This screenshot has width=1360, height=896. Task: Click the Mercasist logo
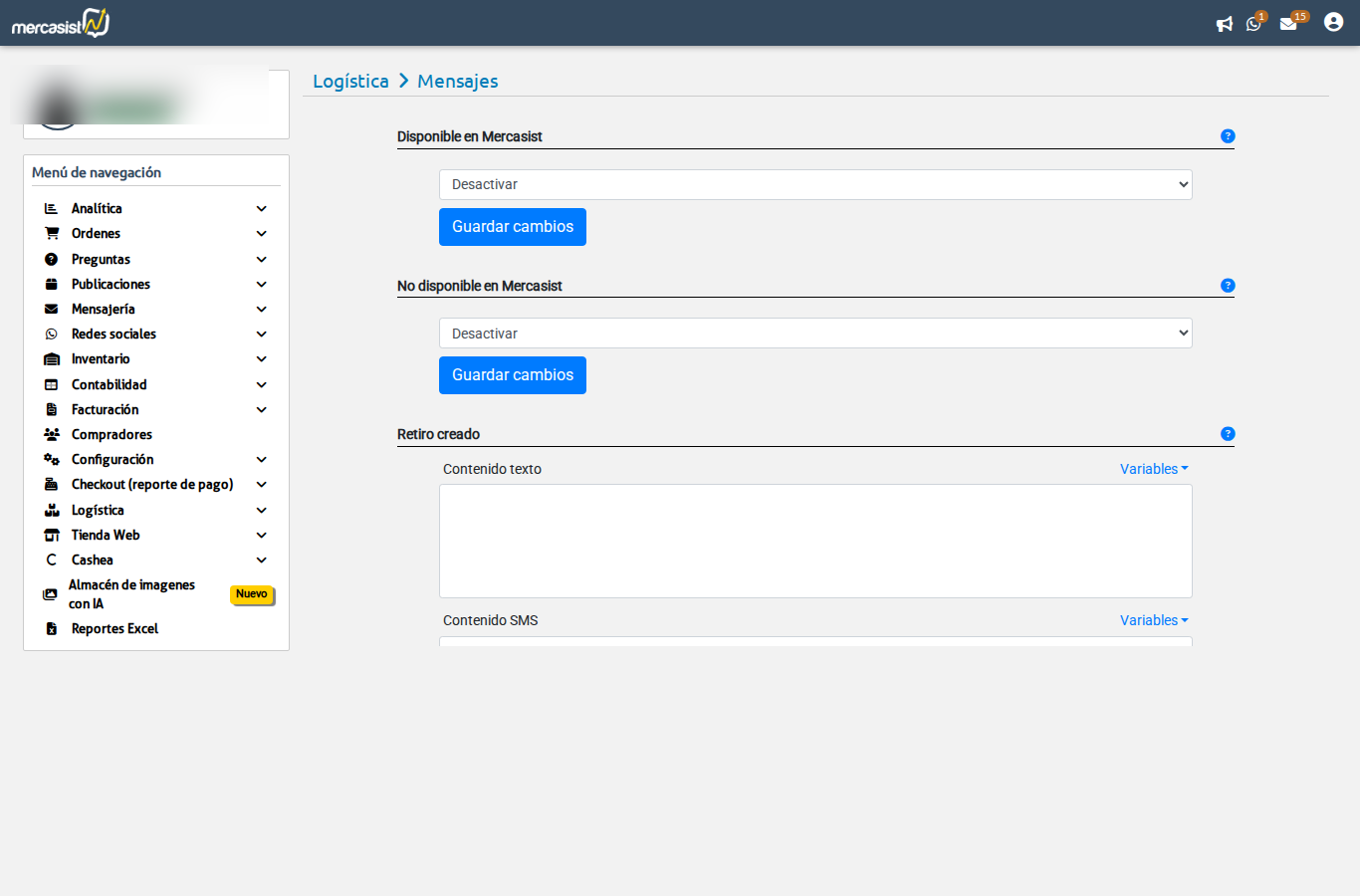coord(61,23)
